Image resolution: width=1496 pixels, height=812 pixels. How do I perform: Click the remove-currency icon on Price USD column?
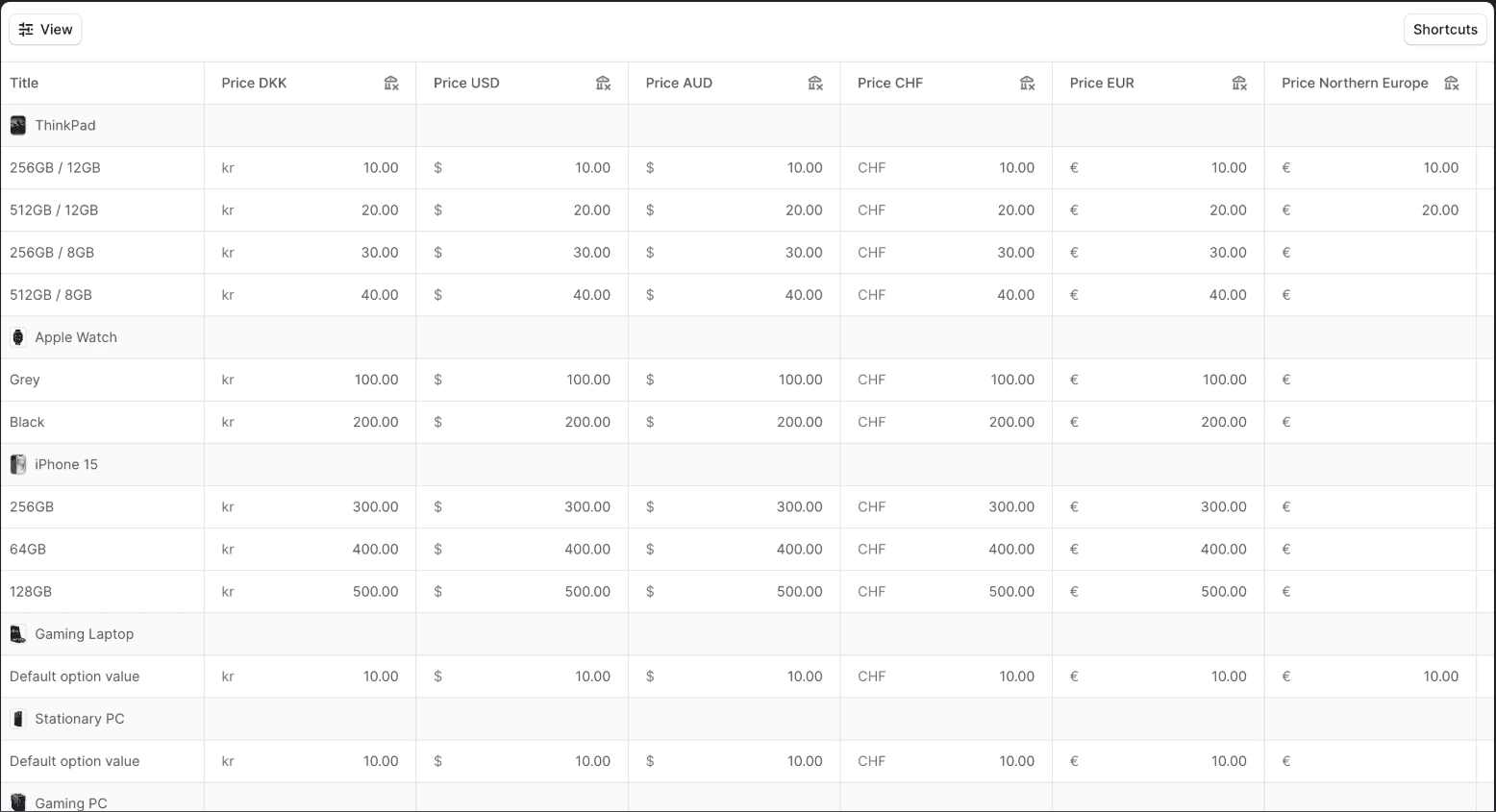point(603,84)
